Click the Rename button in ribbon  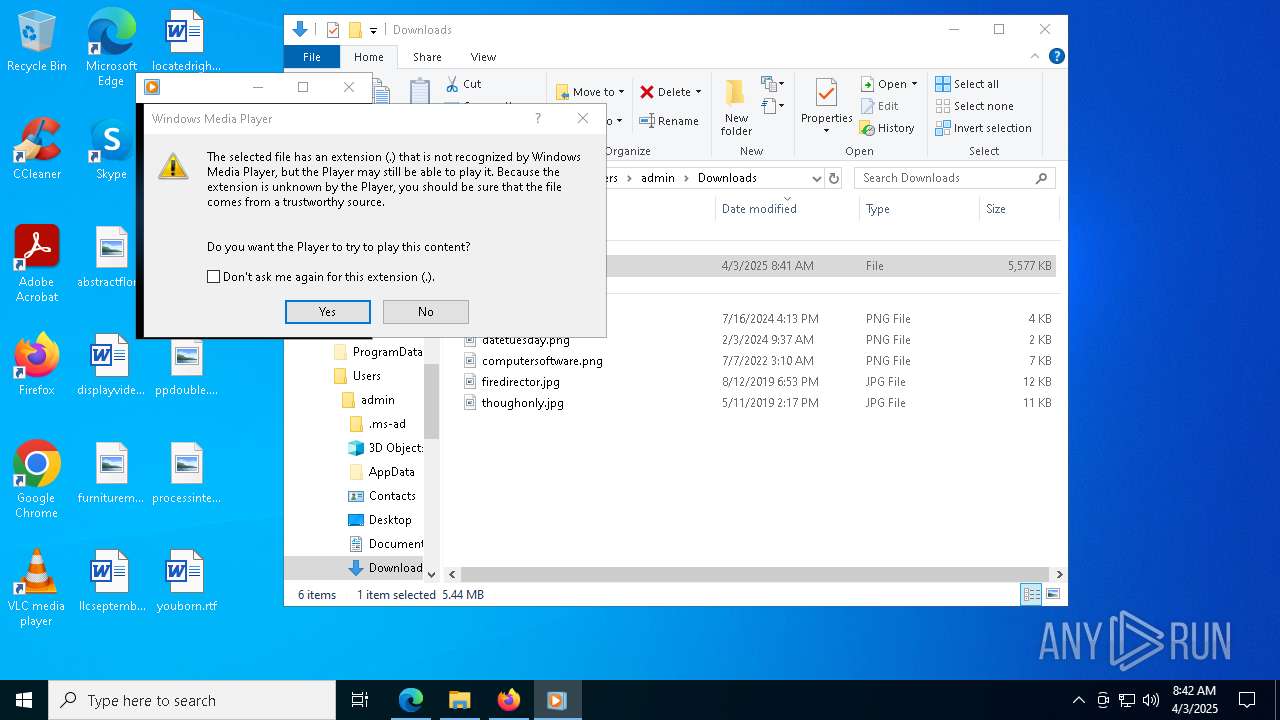[669, 121]
